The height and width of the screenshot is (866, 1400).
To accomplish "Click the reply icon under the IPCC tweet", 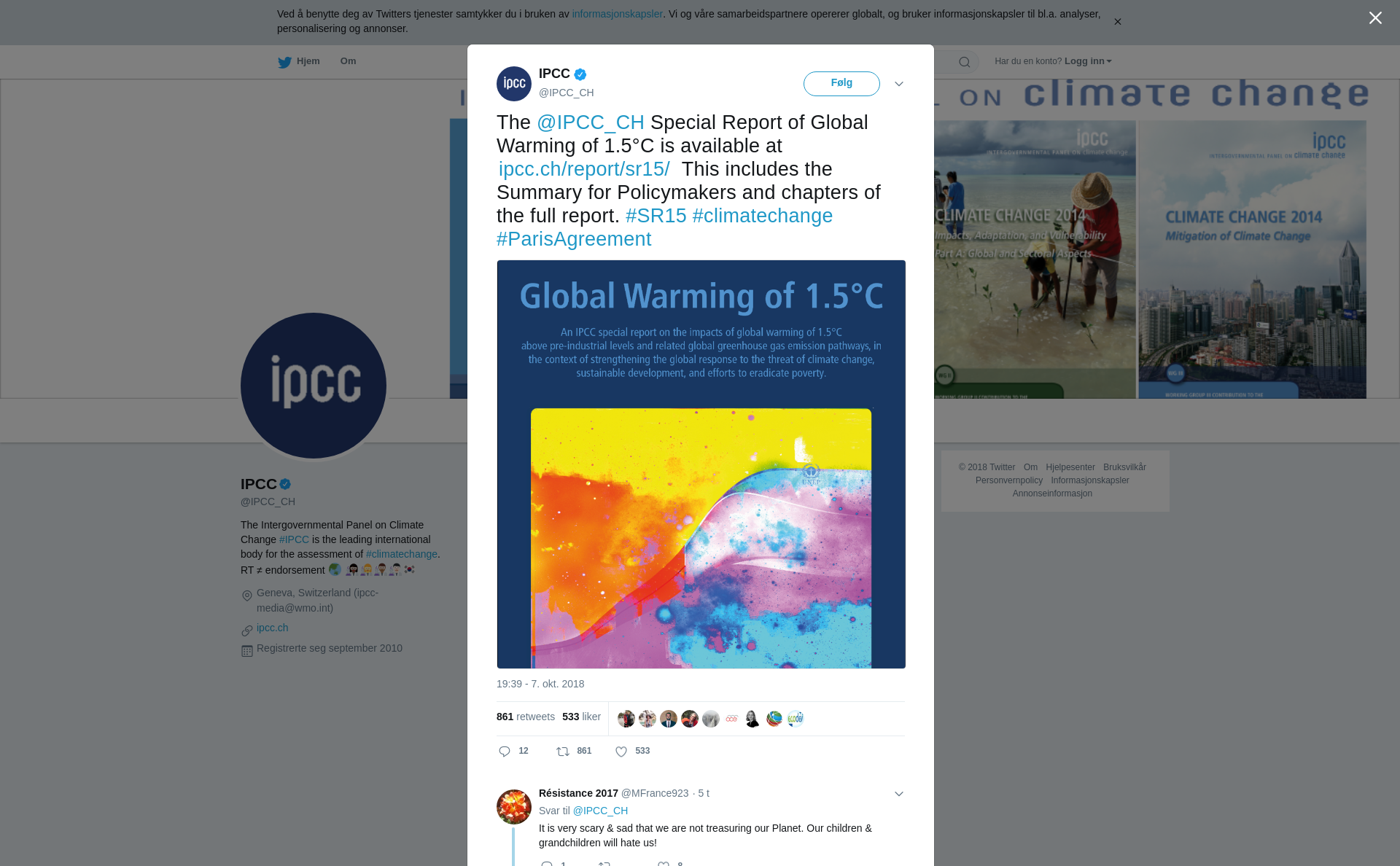I will point(505,752).
